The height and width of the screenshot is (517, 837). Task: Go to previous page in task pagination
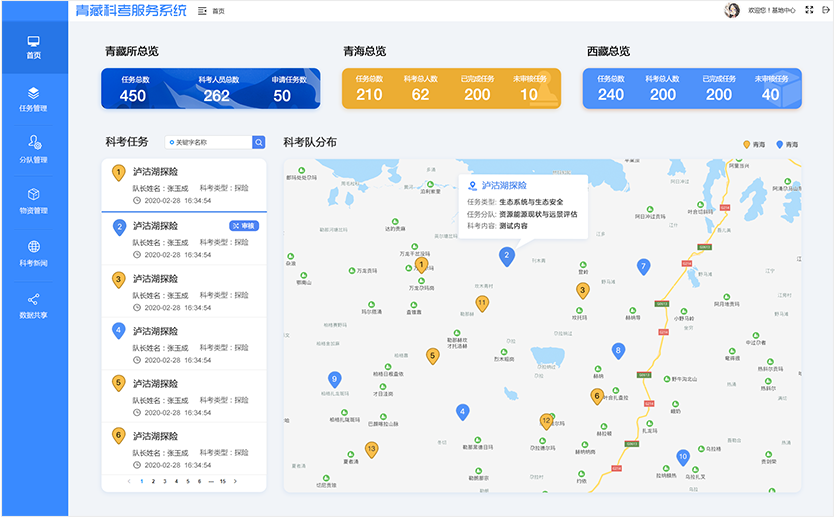[x=129, y=481]
